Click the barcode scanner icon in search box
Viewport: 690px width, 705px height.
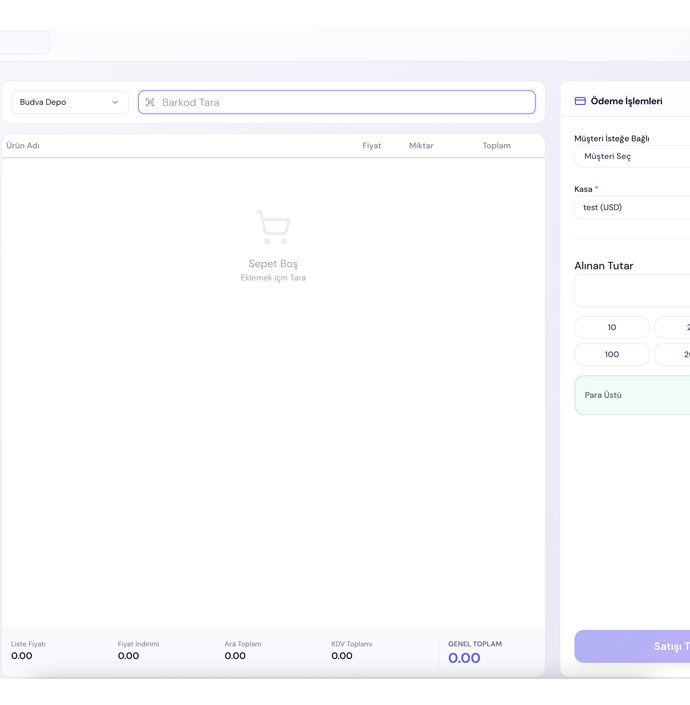(150, 102)
